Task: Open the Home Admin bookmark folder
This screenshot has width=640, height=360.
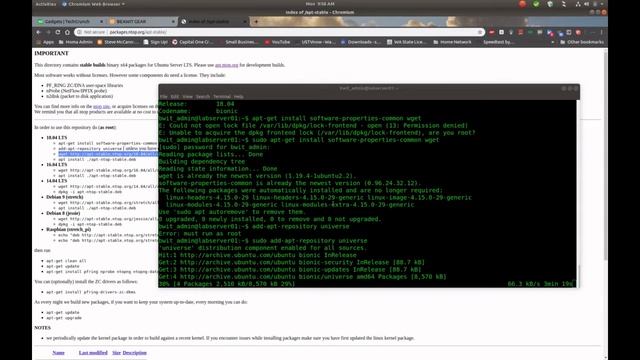Action: pos(76,42)
